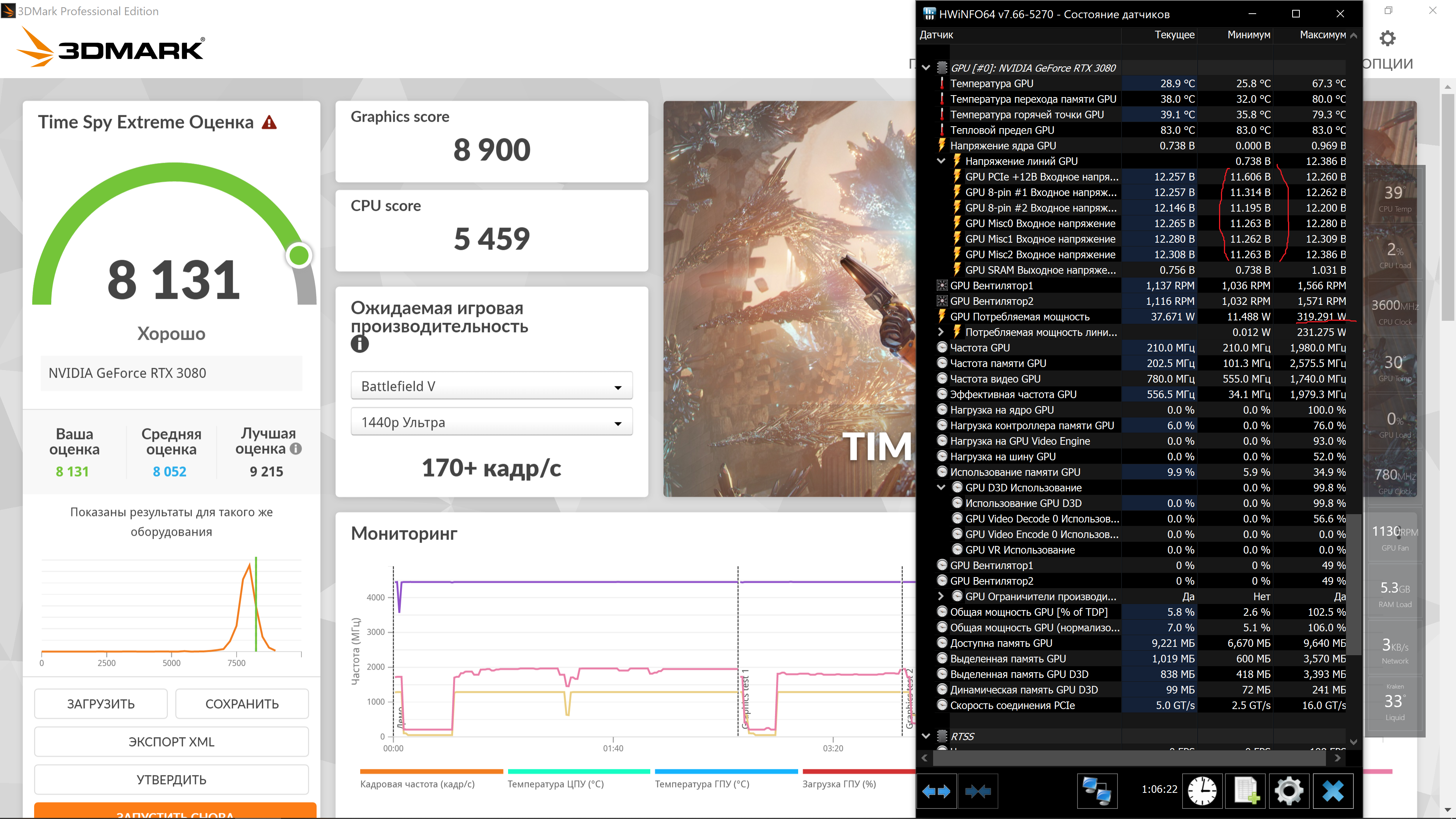
Task: Click info icon near best score
Action: 296,449
